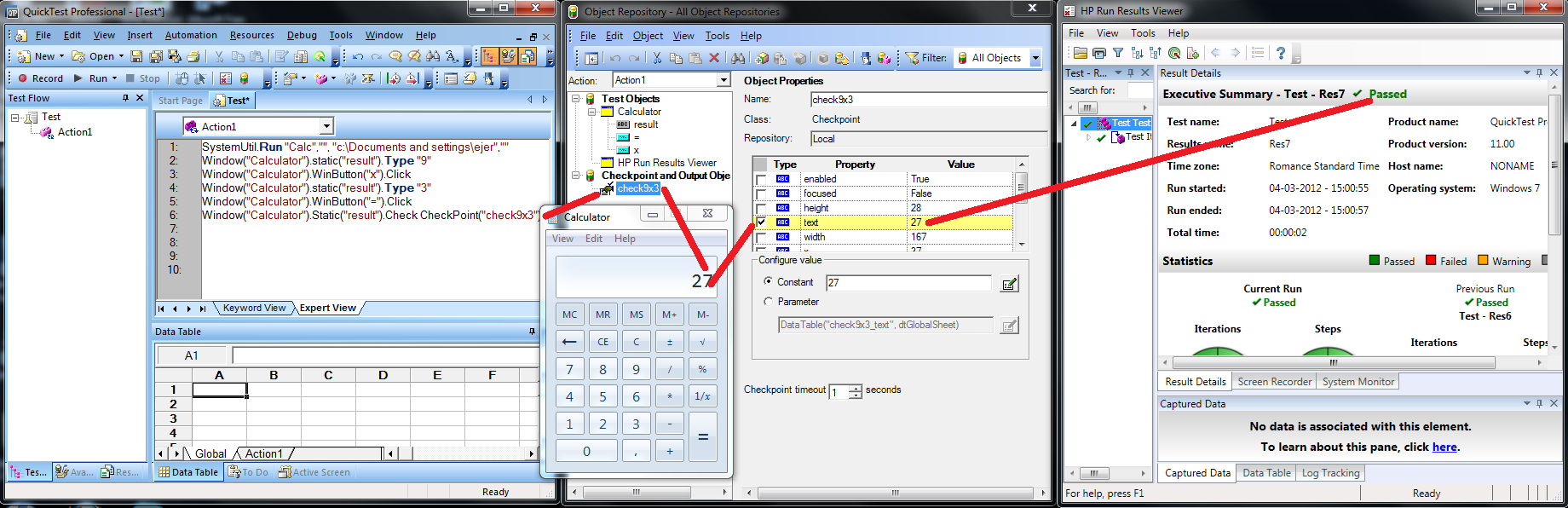
Task: Click Expand All icon in Run Results Viewer
Action: [x=1137, y=53]
